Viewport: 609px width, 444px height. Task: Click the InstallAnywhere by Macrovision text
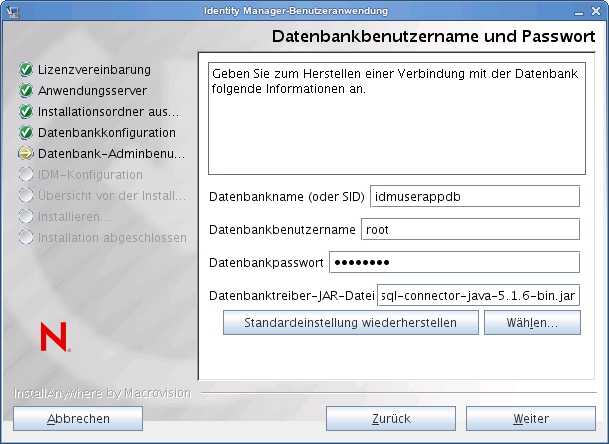tap(103, 393)
